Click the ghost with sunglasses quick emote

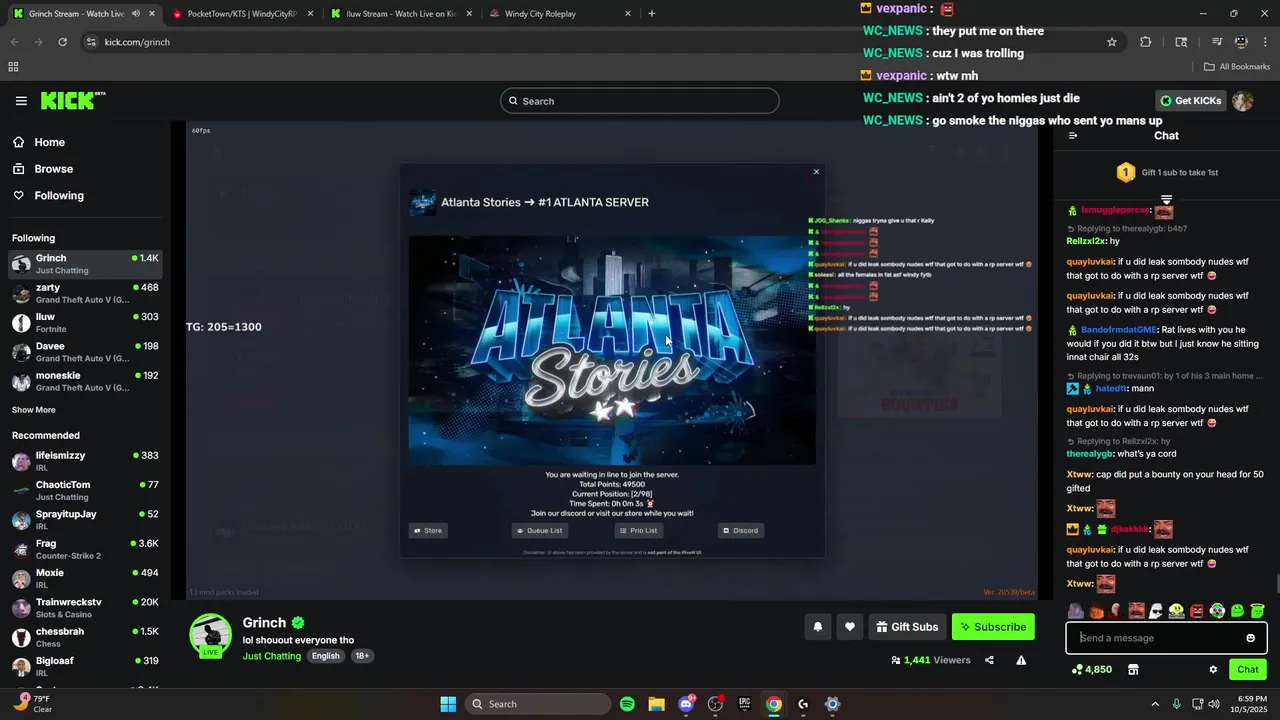(x=1156, y=611)
